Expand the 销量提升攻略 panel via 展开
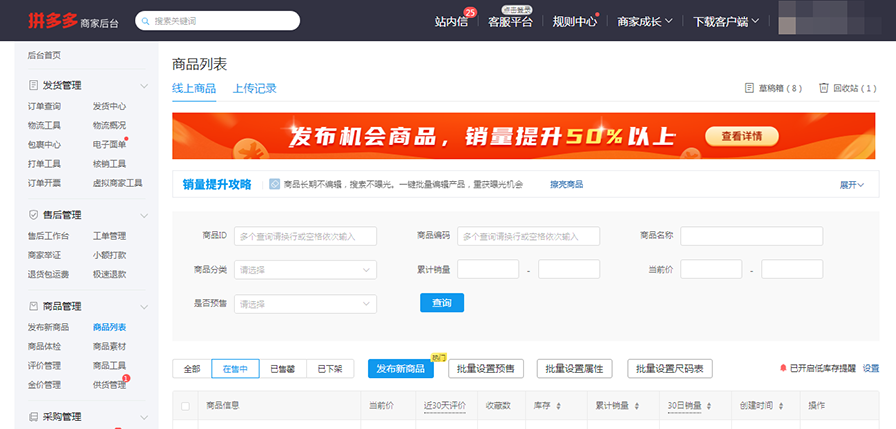 [851, 185]
